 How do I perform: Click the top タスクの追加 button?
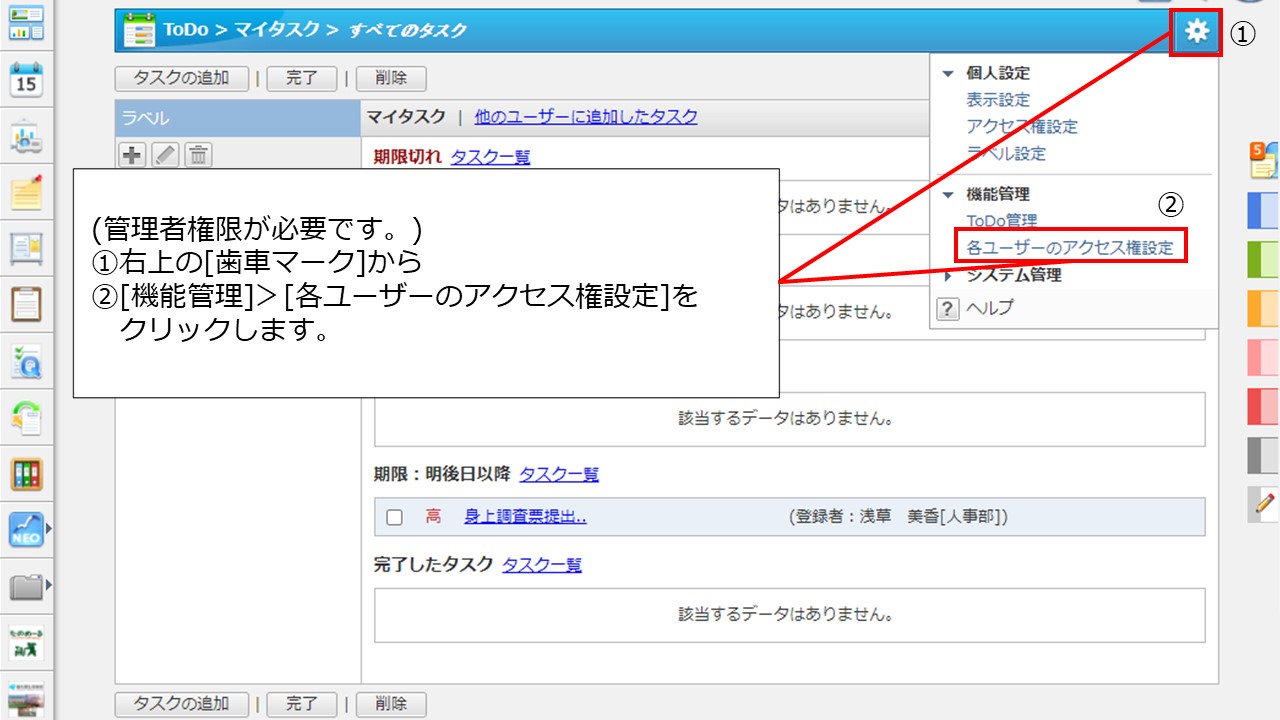(181, 78)
